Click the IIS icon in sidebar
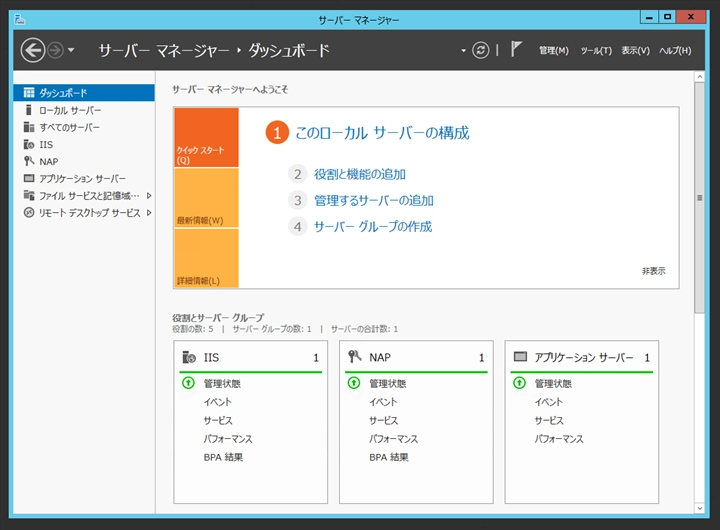Image resolution: width=720 pixels, height=530 pixels. pos(29,144)
